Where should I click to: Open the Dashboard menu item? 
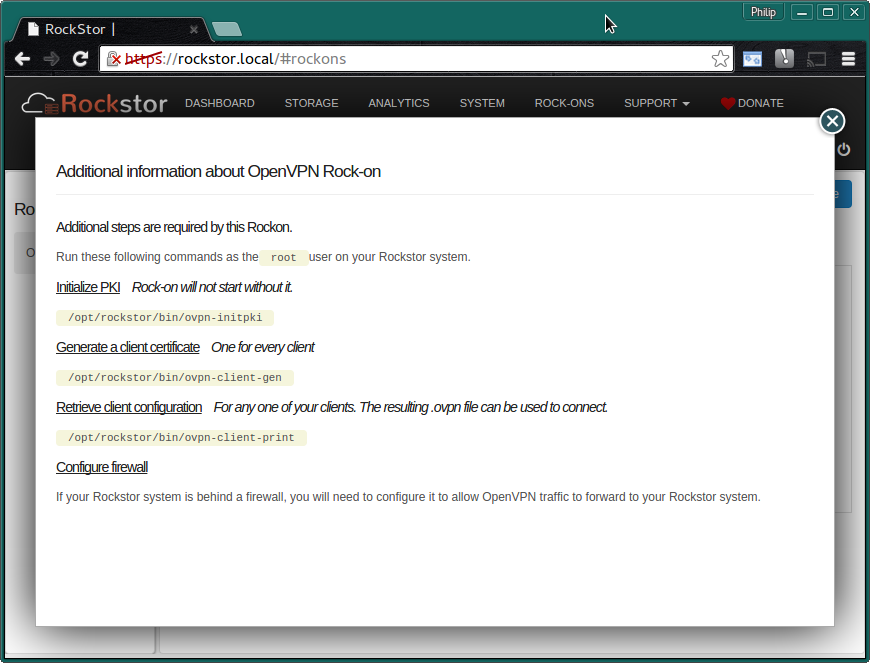[220, 103]
